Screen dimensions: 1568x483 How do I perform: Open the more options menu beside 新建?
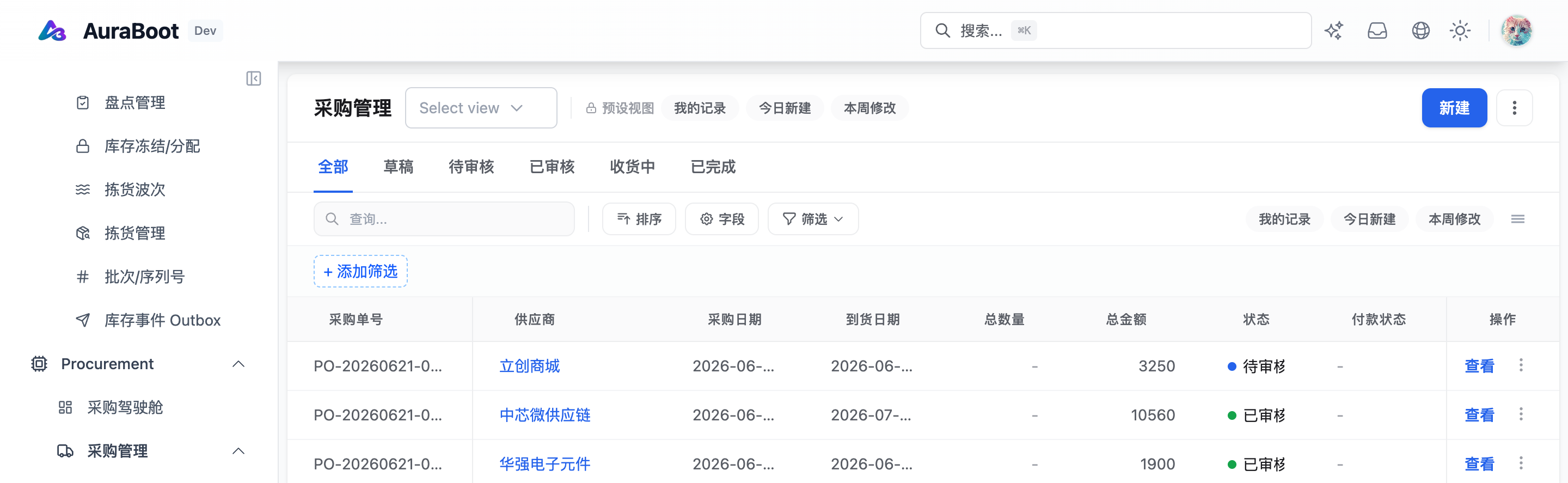(x=1515, y=108)
